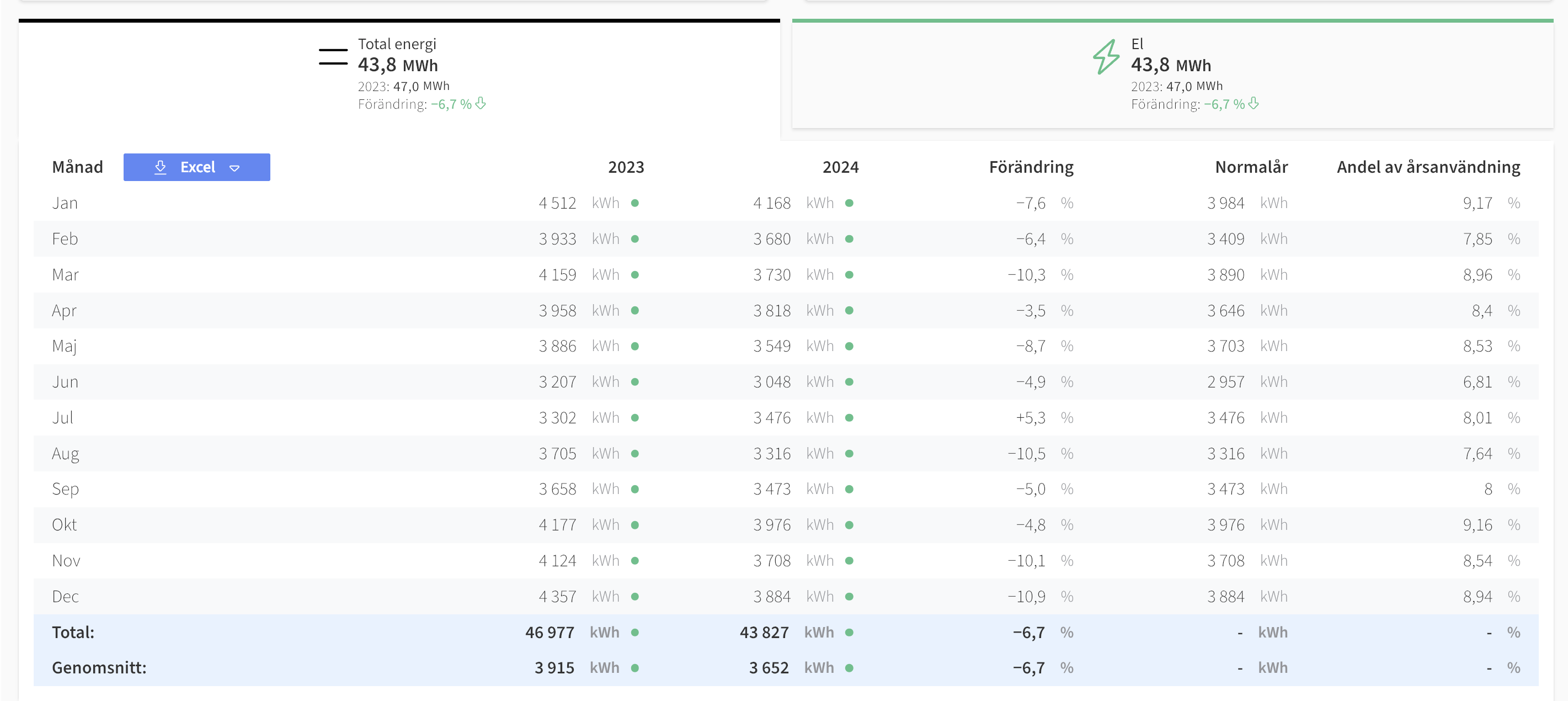1568x701 pixels.
Task: Select the El energy card tab
Action: (1172, 74)
